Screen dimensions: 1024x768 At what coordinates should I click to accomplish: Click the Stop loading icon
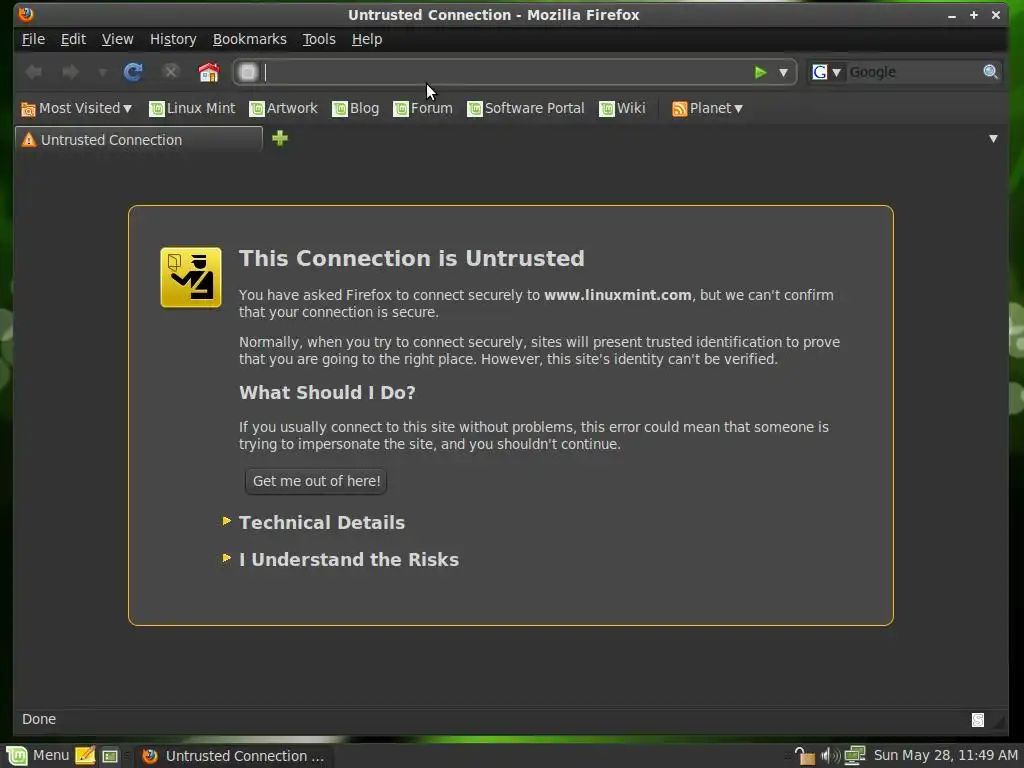[170, 72]
